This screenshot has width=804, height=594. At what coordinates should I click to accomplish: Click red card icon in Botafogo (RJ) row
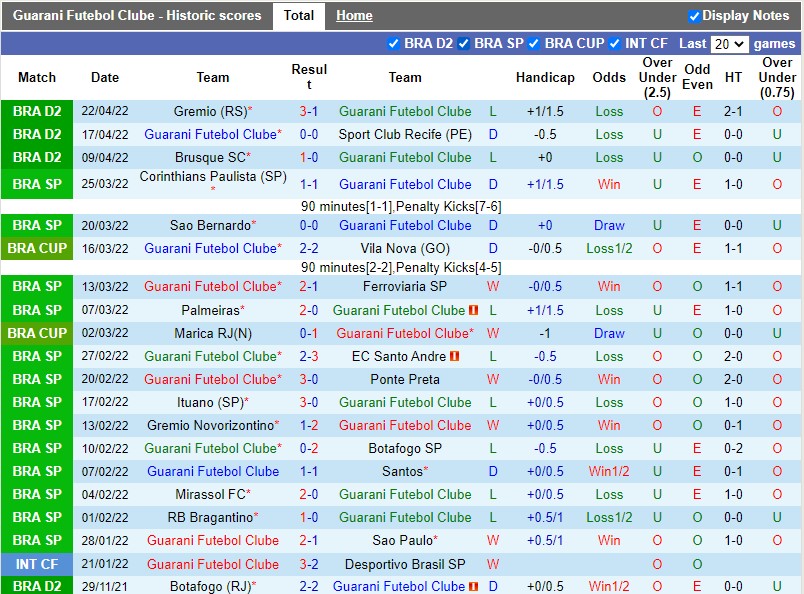click(474, 586)
